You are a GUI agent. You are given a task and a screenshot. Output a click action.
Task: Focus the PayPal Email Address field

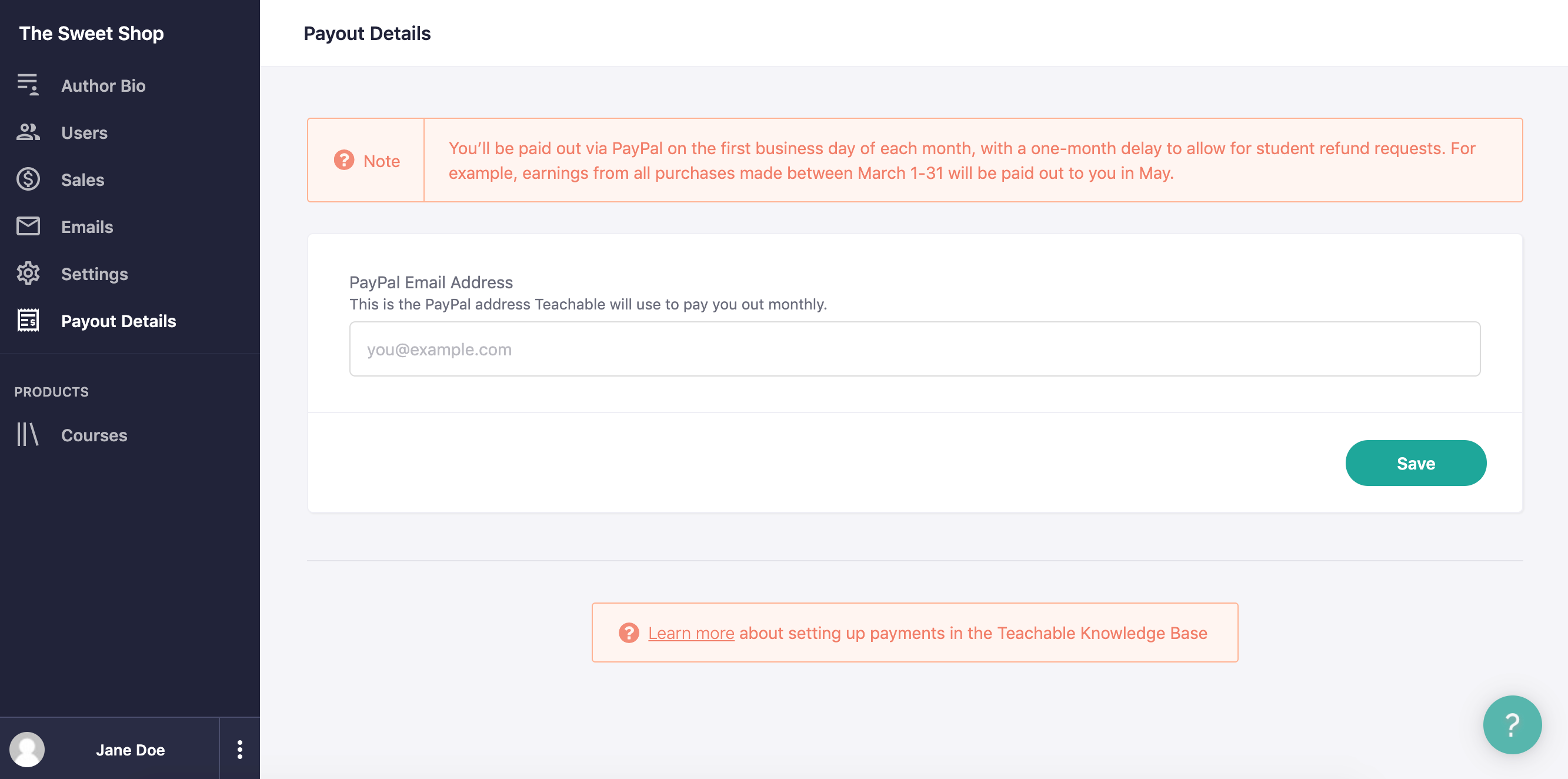coord(914,349)
